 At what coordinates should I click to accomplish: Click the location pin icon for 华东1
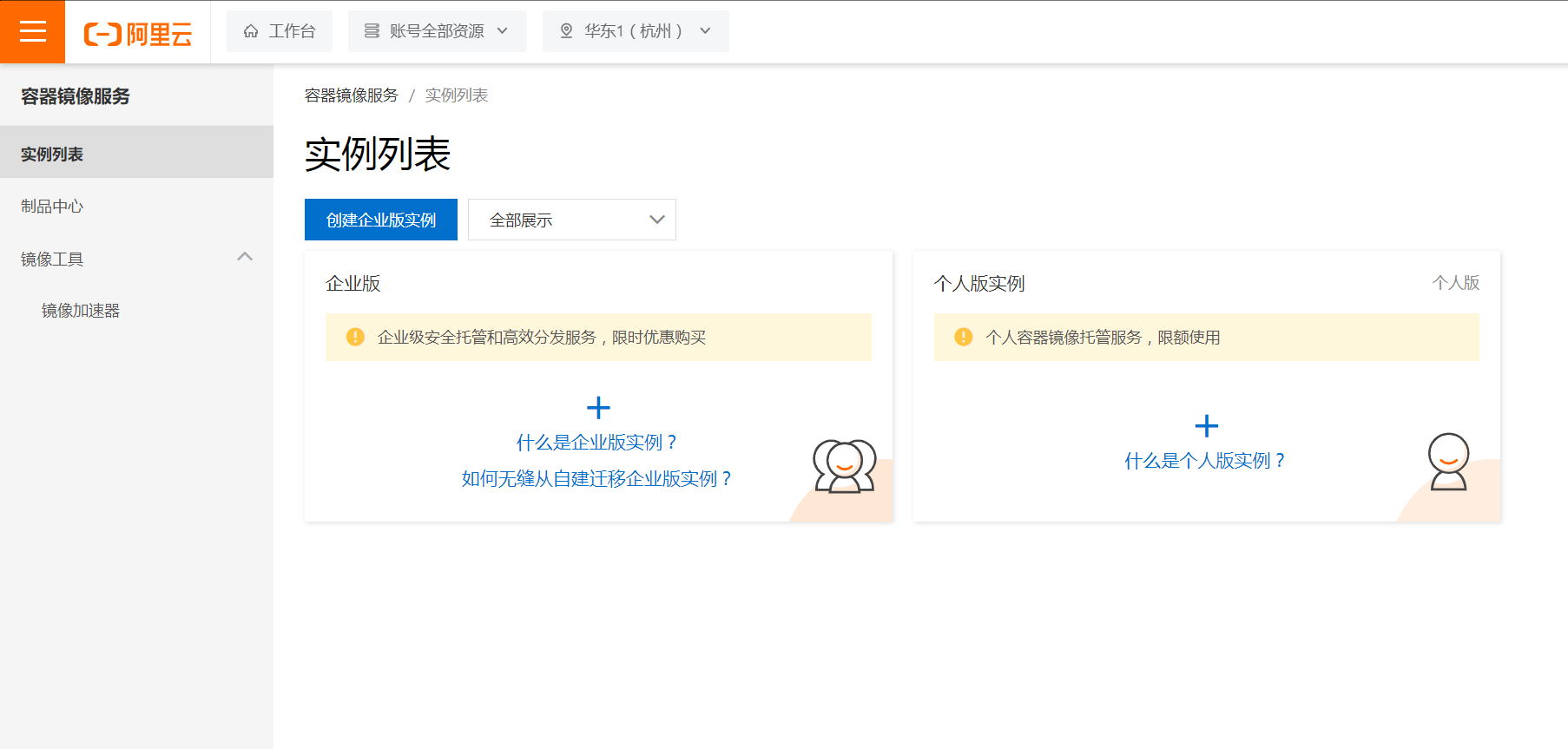566,31
